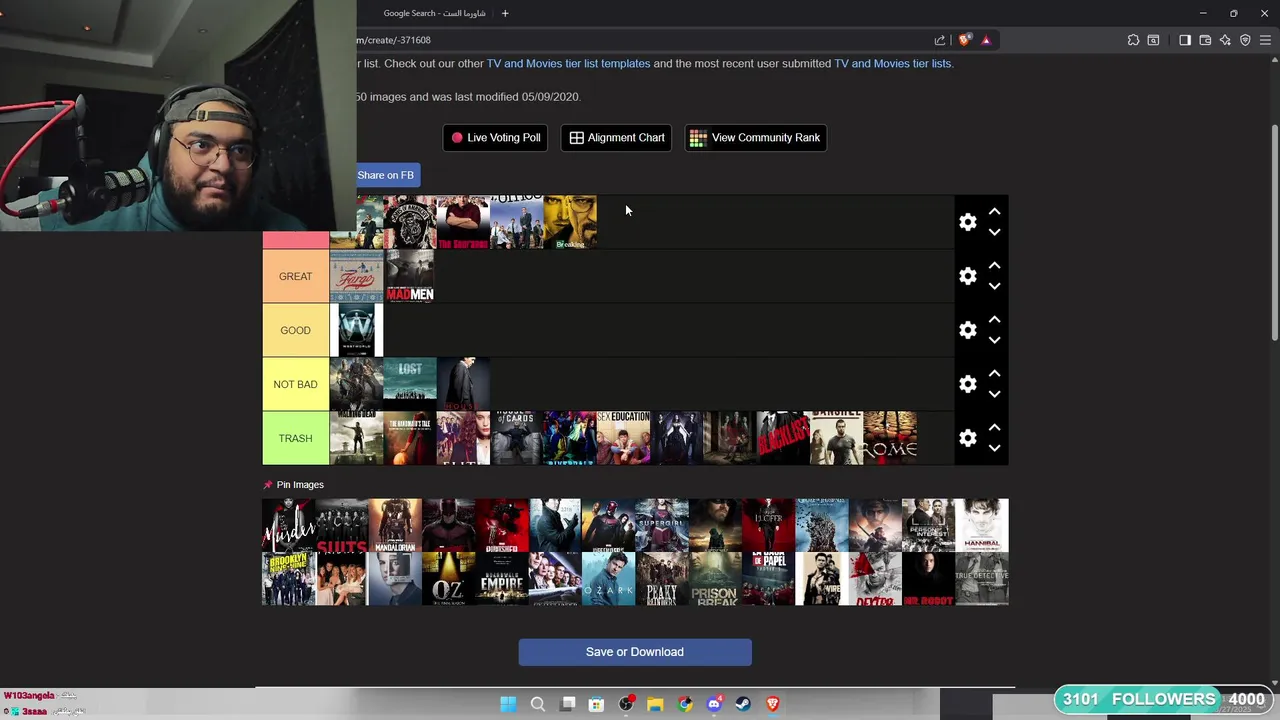This screenshot has height=720, width=1280.
Task: Move NOT BAD tier down with arrow
Action: 994,394
